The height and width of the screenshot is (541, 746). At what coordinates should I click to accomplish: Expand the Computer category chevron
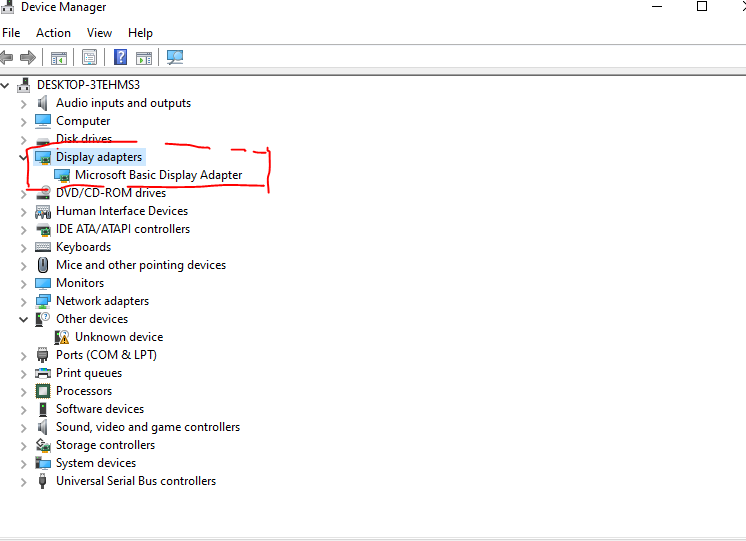(x=23, y=122)
